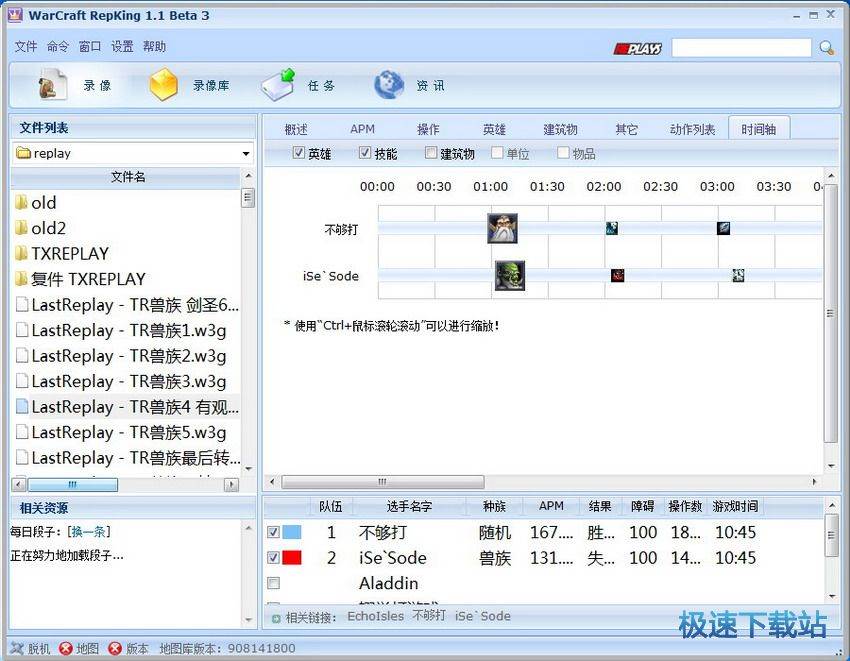Open the 设置 menu
This screenshot has width=850, height=661.
[120, 46]
